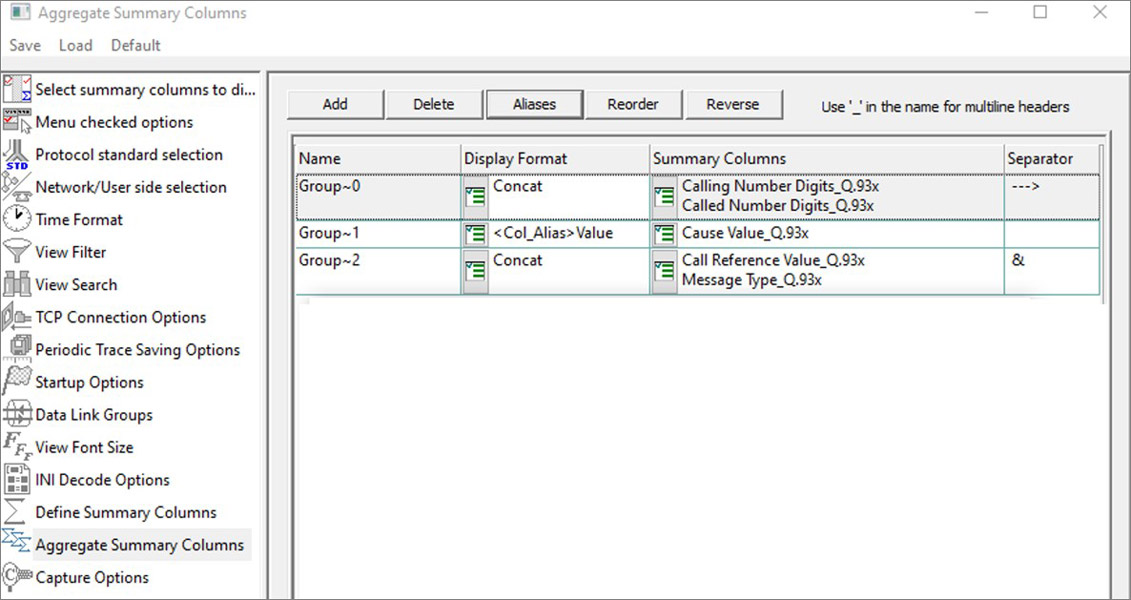The width and height of the screenshot is (1131, 600).
Task: Click 'Calling Number Digits_Q.93x' text
Action: click(x=780, y=186)
